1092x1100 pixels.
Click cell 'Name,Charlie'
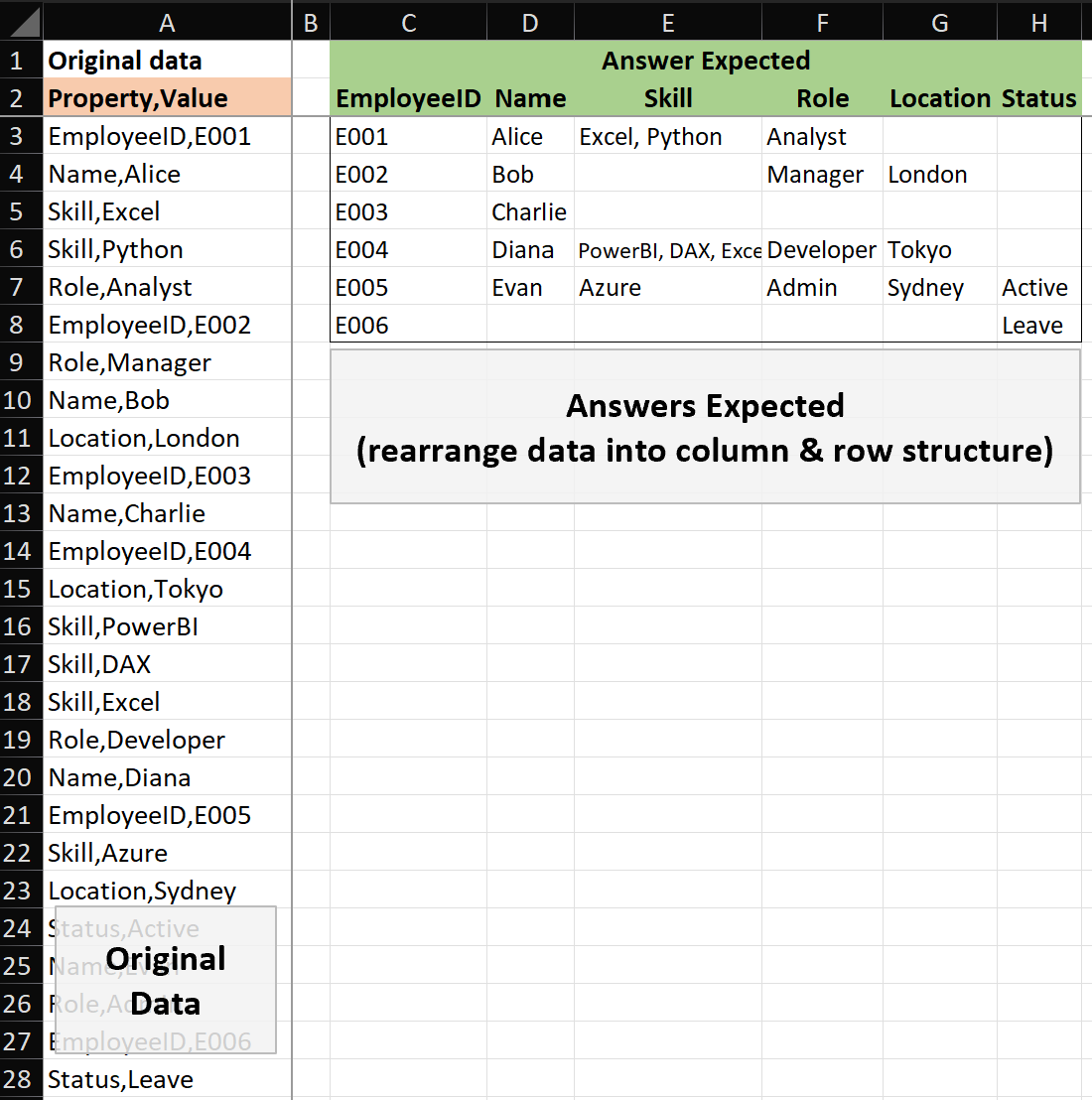167,513
